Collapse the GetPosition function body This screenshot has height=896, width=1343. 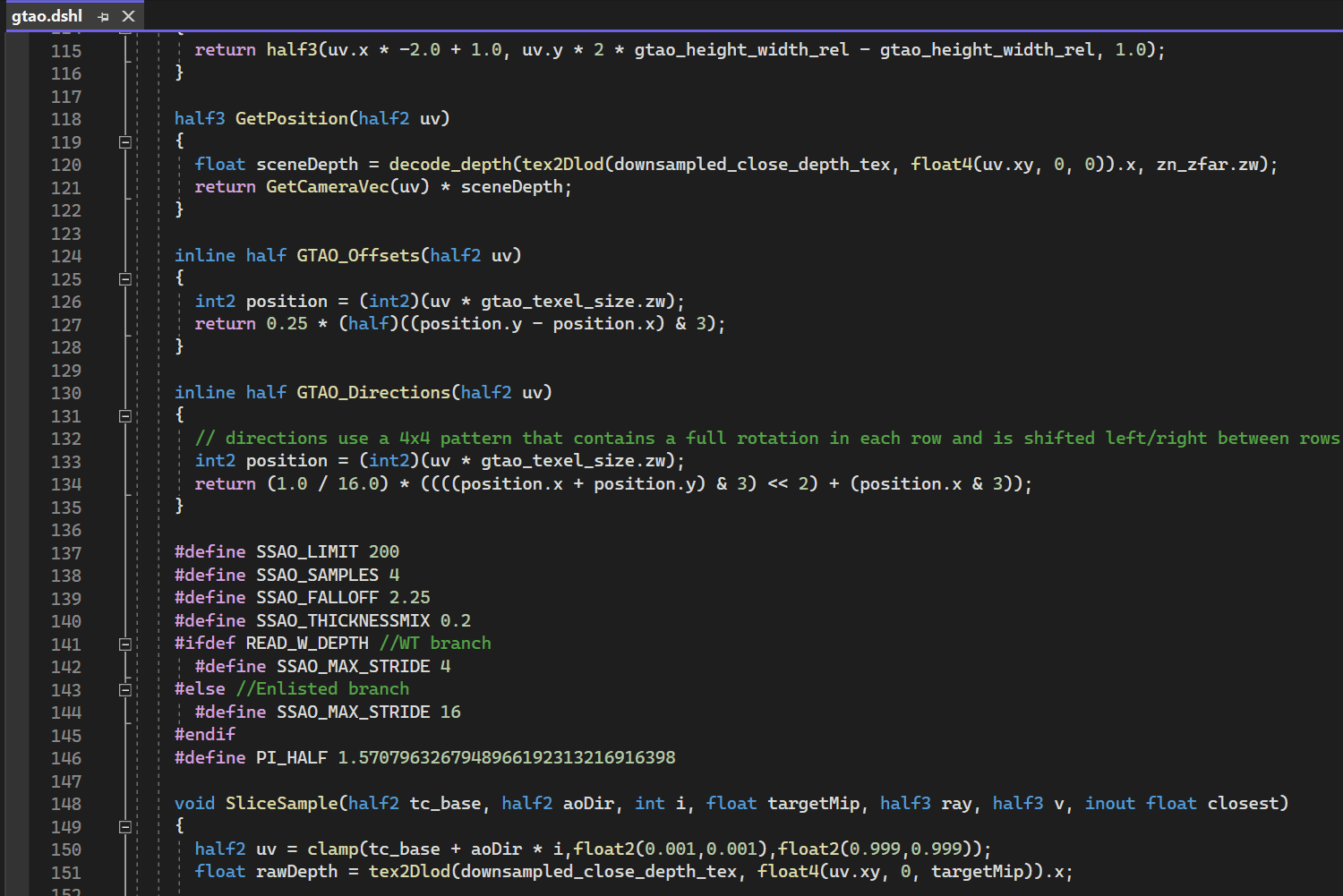(125, 142)
